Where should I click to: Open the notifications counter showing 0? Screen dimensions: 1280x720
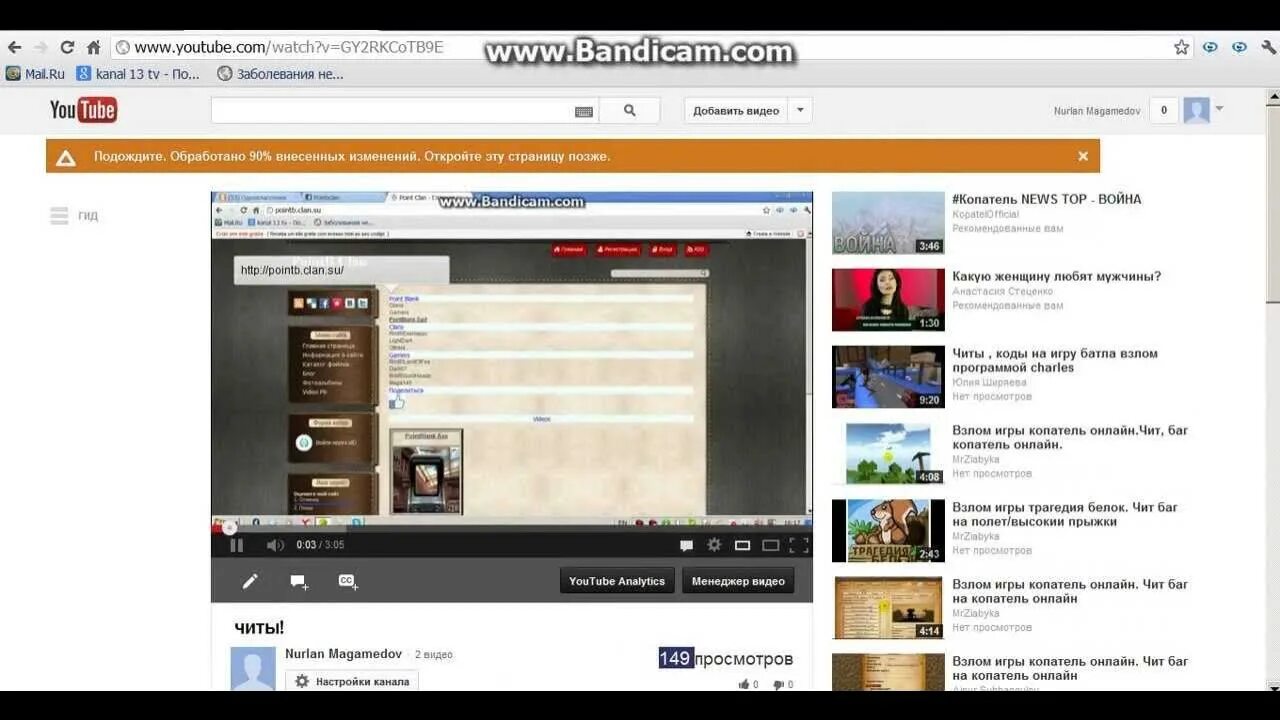1163,111
